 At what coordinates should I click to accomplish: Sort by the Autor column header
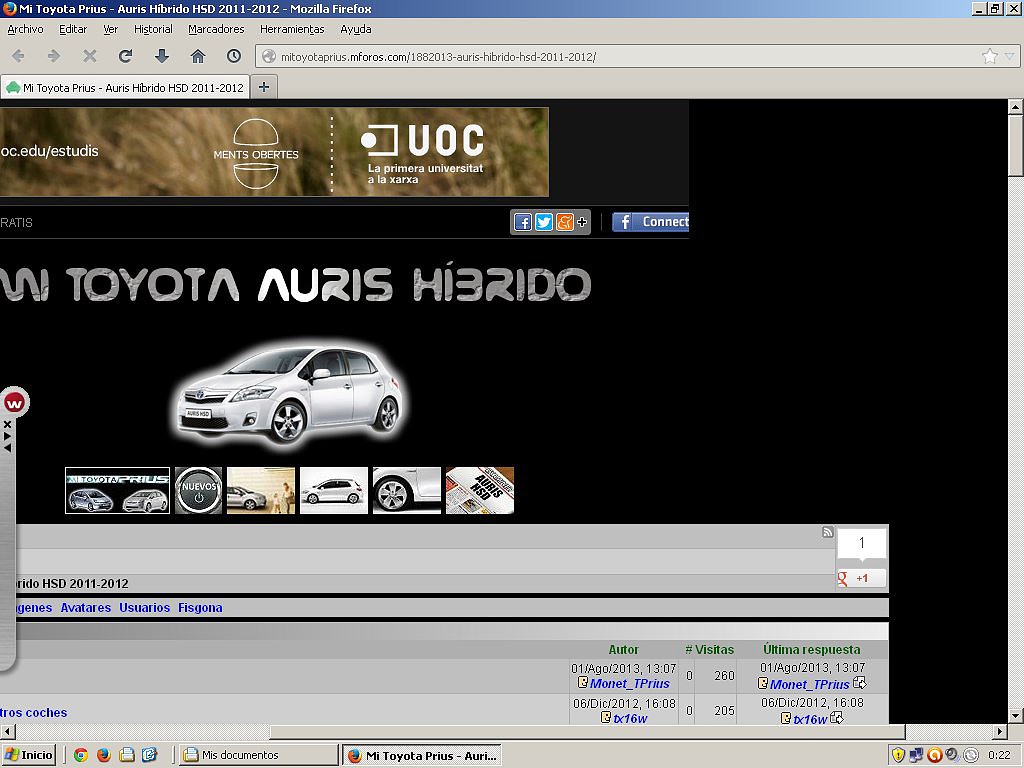pos(624,649)
